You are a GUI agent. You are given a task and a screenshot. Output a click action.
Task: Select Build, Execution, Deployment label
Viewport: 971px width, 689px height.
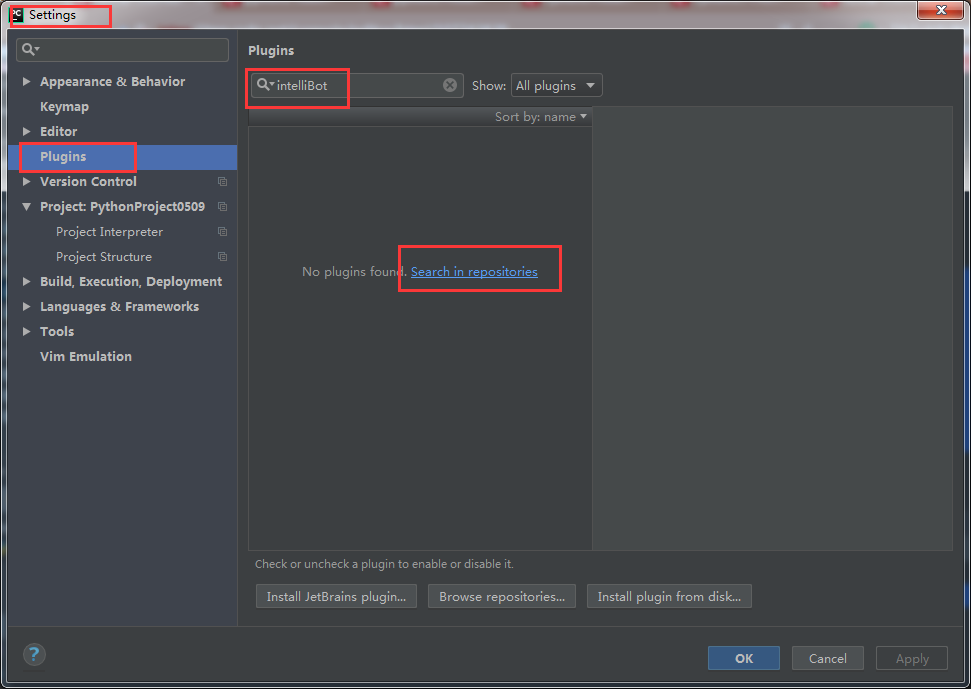[131, 282]
